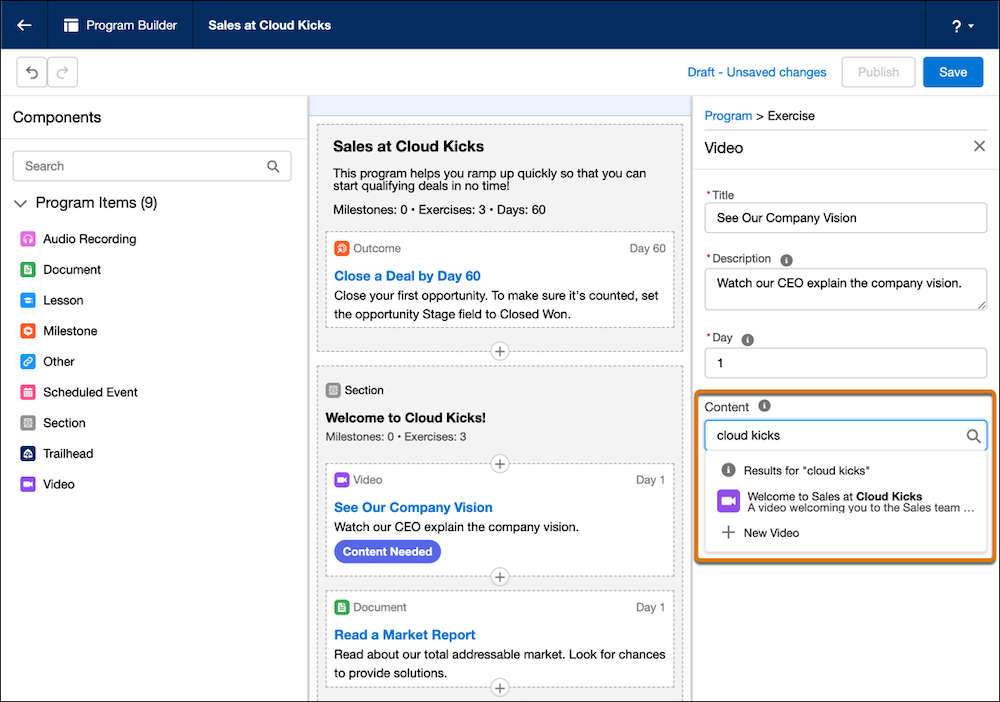Select the Trailhead component icon
Image resolution: width=1000 pixels, height=702 pixels.
point(28,453)
